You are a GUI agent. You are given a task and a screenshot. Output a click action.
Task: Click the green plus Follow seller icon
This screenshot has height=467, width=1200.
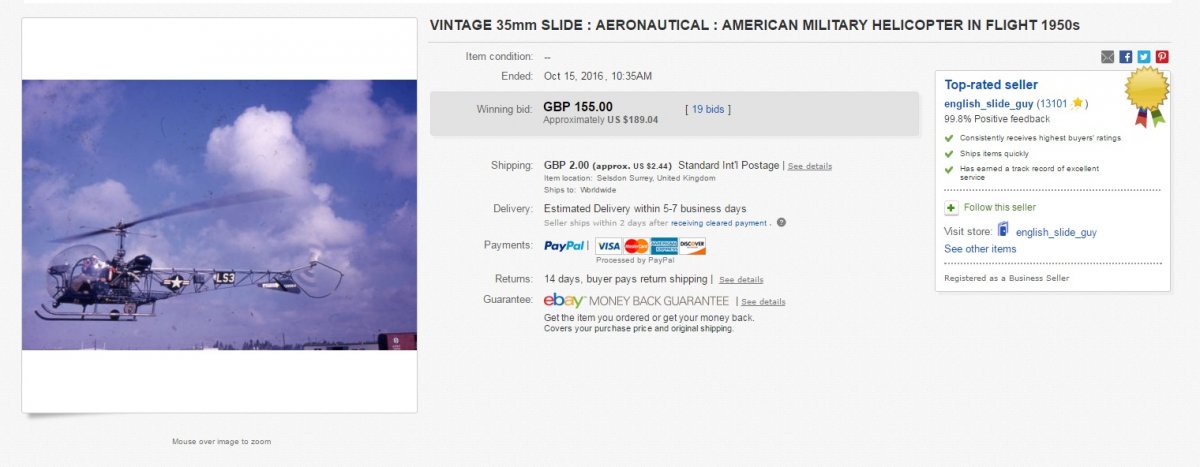pyautogui.click(x=951, y=208)
